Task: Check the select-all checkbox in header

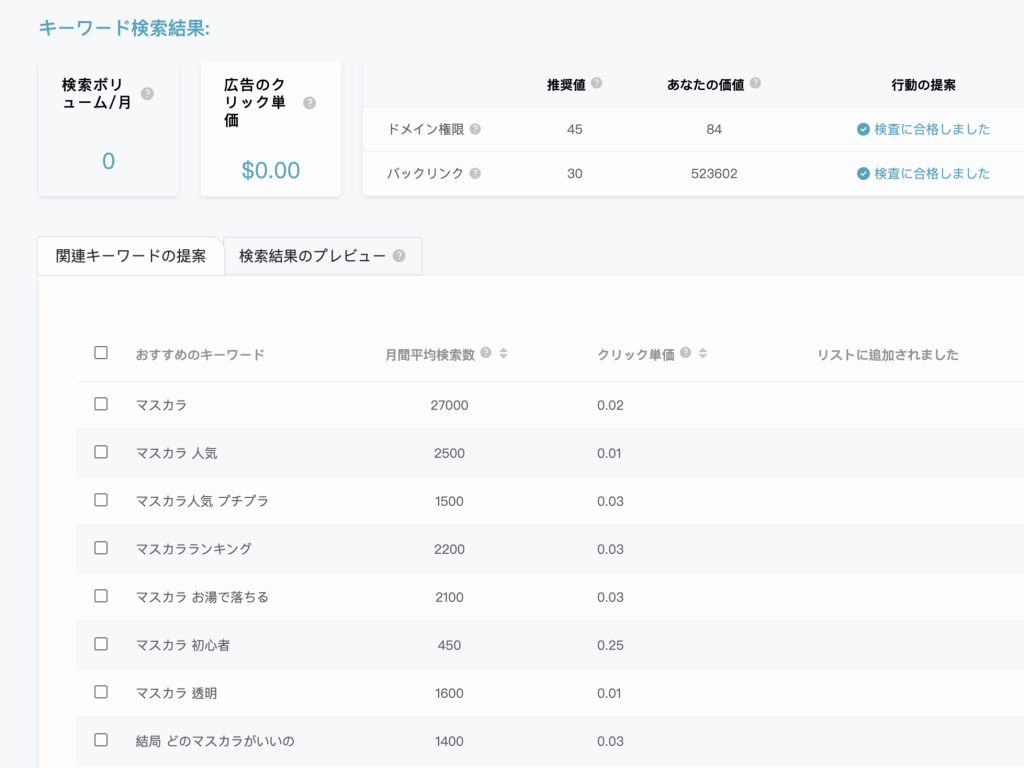Action: [100, 352]
